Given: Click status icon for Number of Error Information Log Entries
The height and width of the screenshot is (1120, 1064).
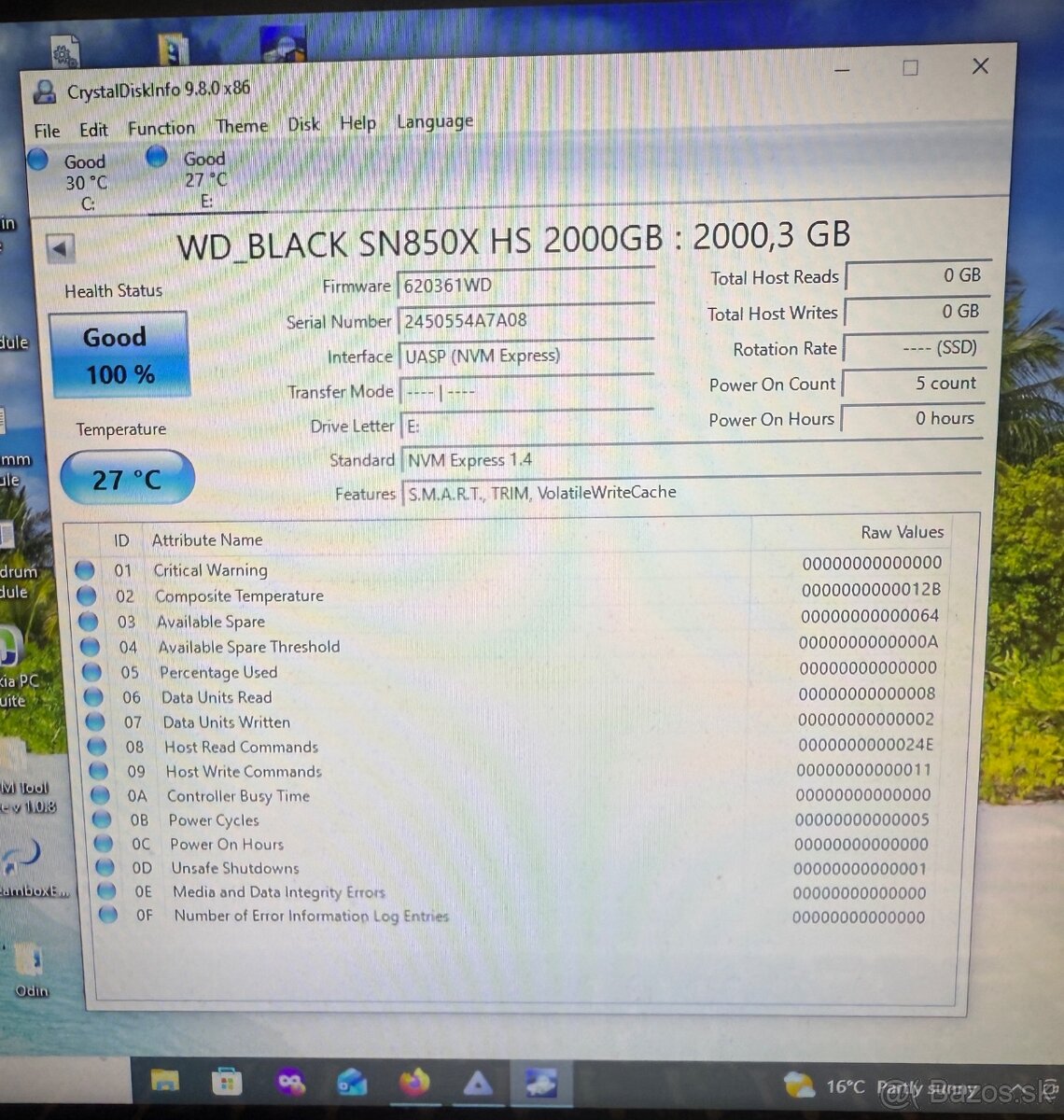Looking at the screenshot, I should [x=108, y=915].
